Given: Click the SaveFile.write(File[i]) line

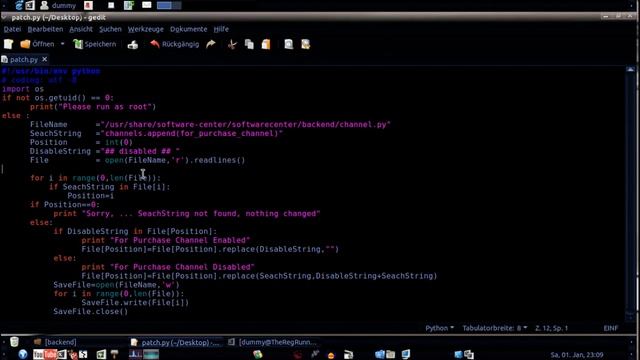Looking at the screenshot, I should pyautogui.click(x=135, y=303).
